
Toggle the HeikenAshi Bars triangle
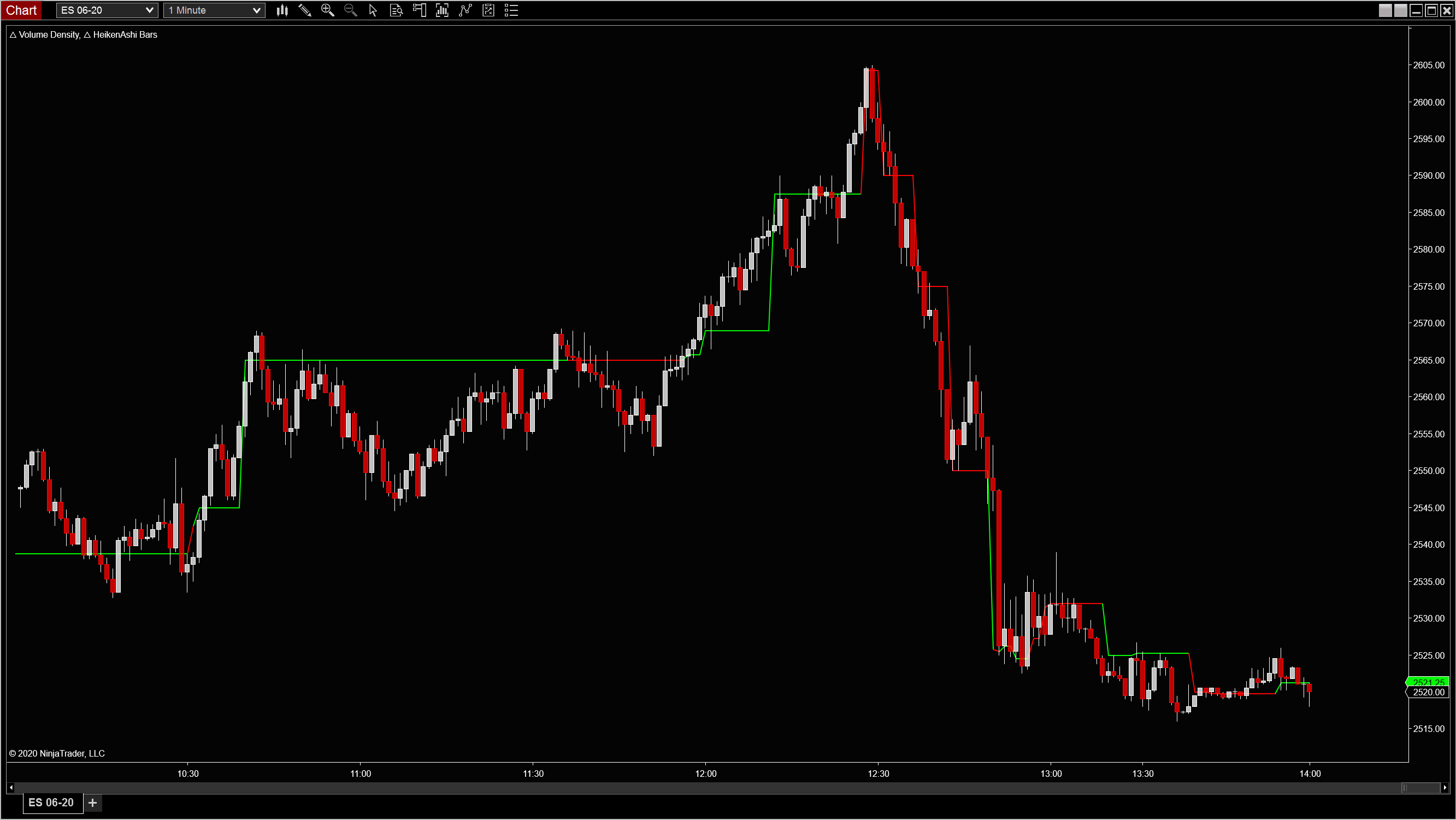pos(87,35)
